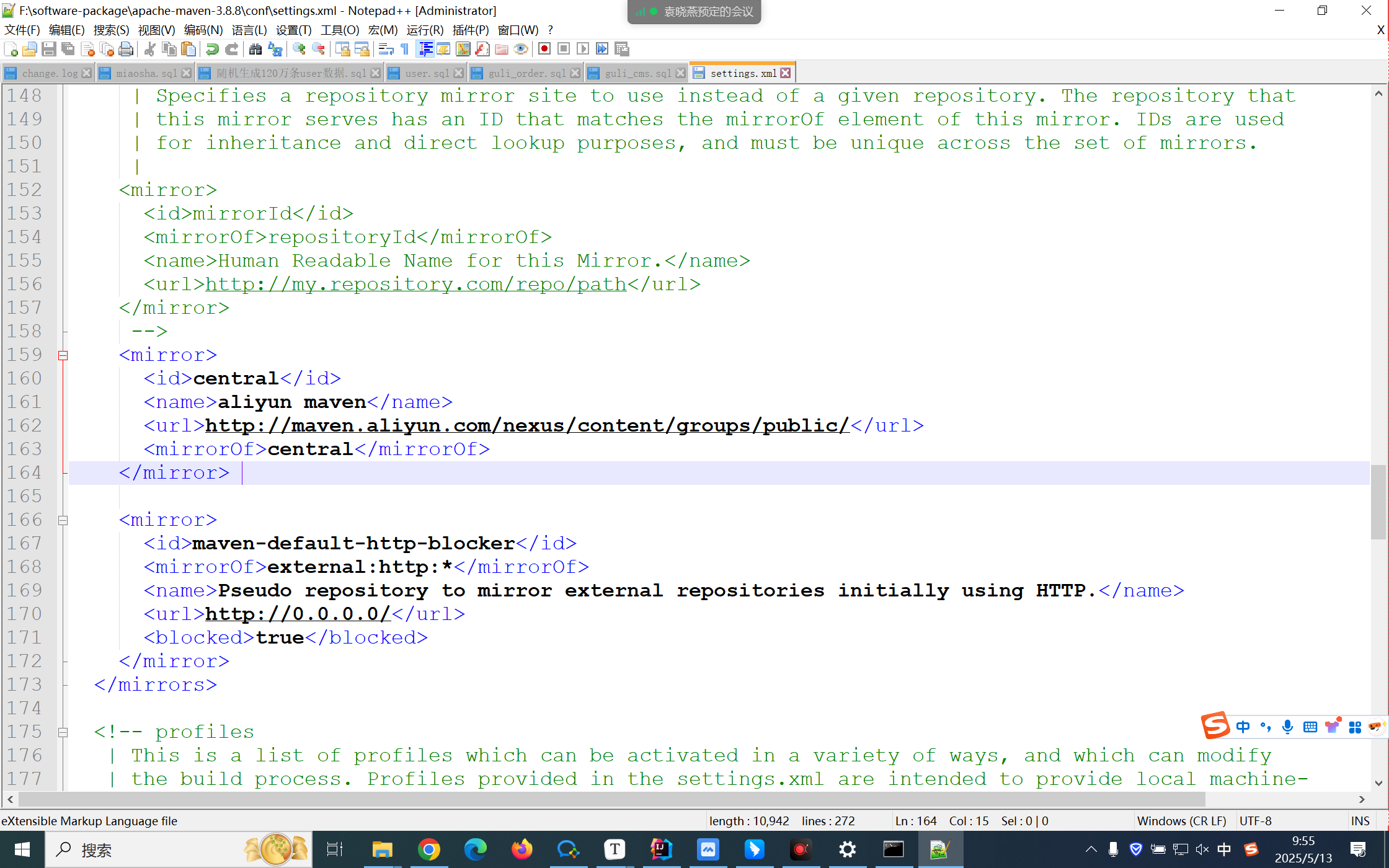
Task: Click the Undo green arrow icon
Action: [212, 49]
